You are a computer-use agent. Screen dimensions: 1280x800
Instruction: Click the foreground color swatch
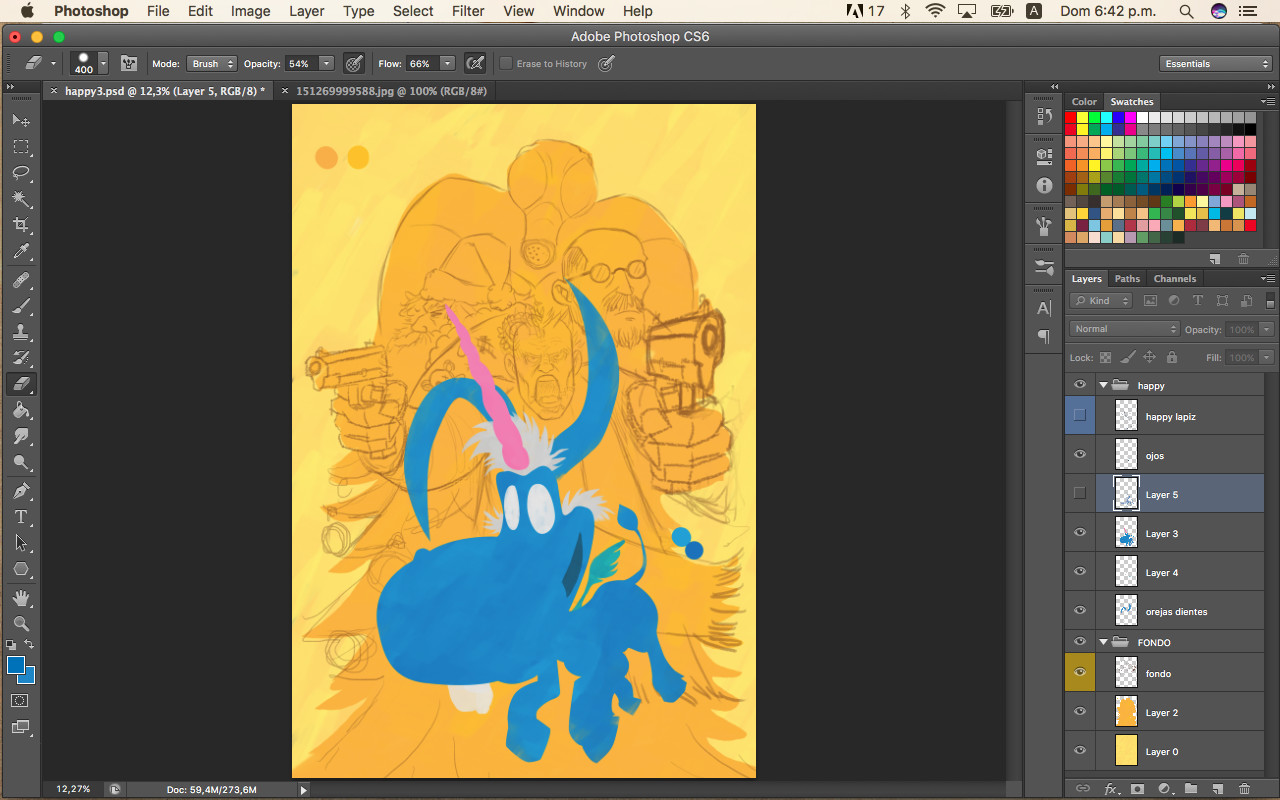click(x=15, y=666)
